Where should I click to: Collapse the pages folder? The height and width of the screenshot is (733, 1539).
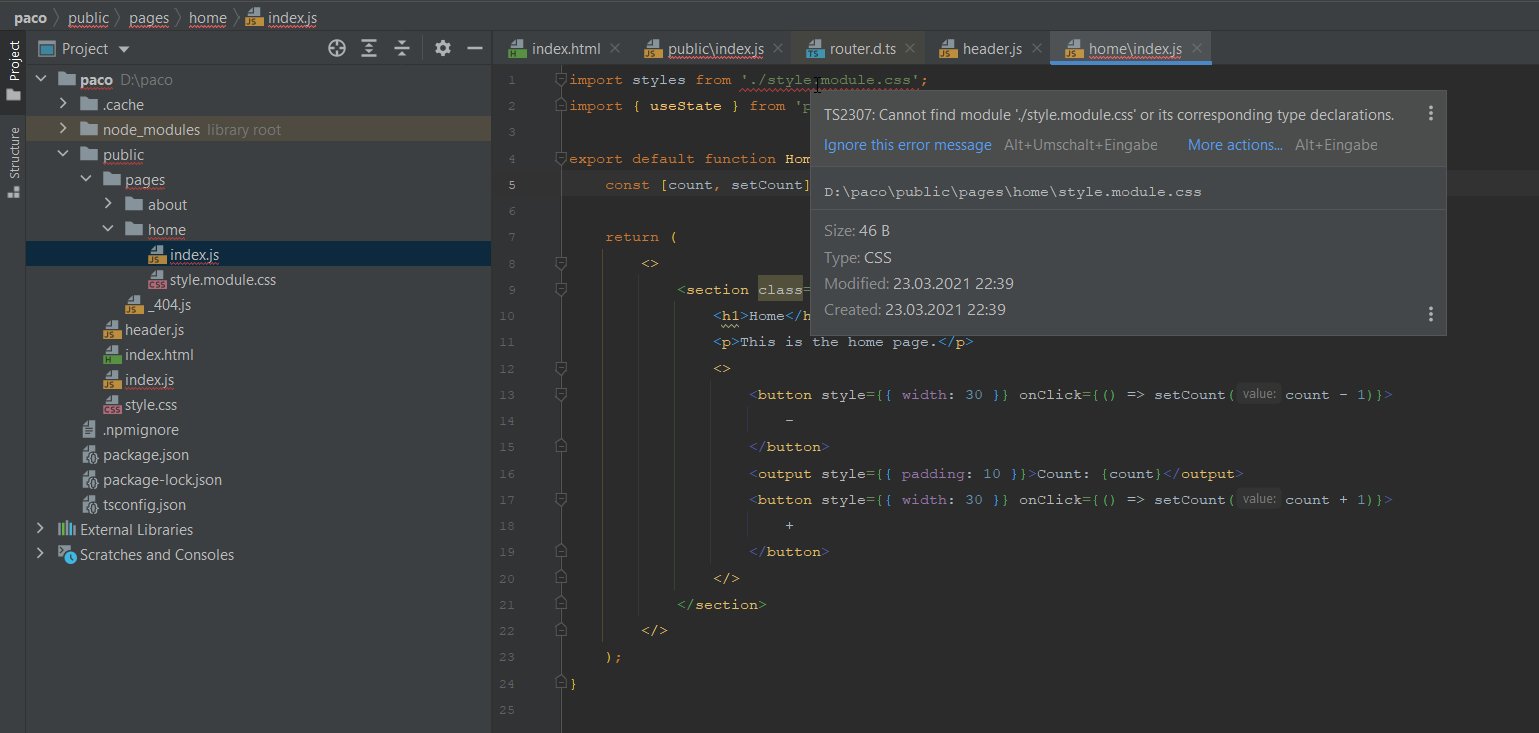[85, 179]
